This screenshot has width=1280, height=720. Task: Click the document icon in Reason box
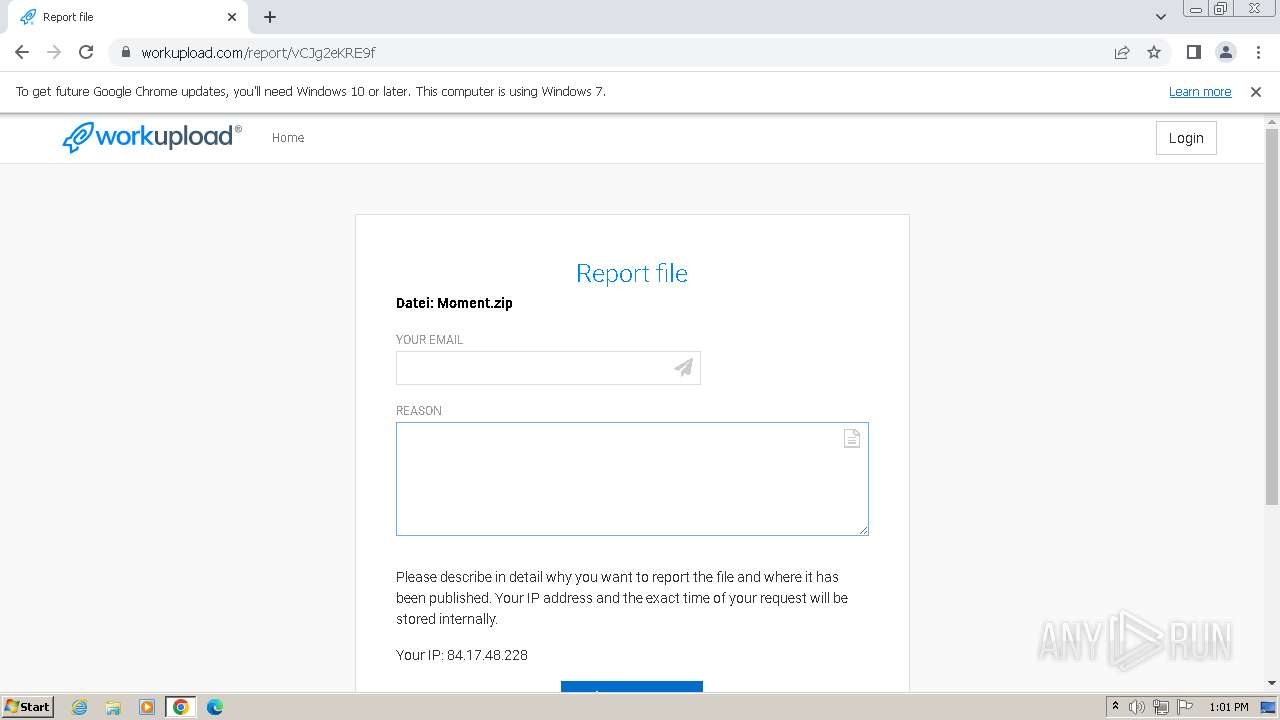852,438
